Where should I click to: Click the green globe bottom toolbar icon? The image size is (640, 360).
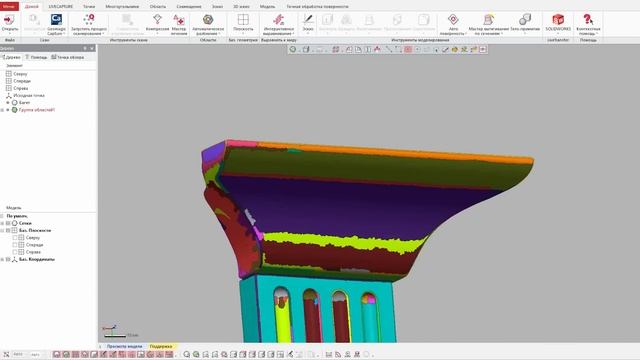(196, 354)
